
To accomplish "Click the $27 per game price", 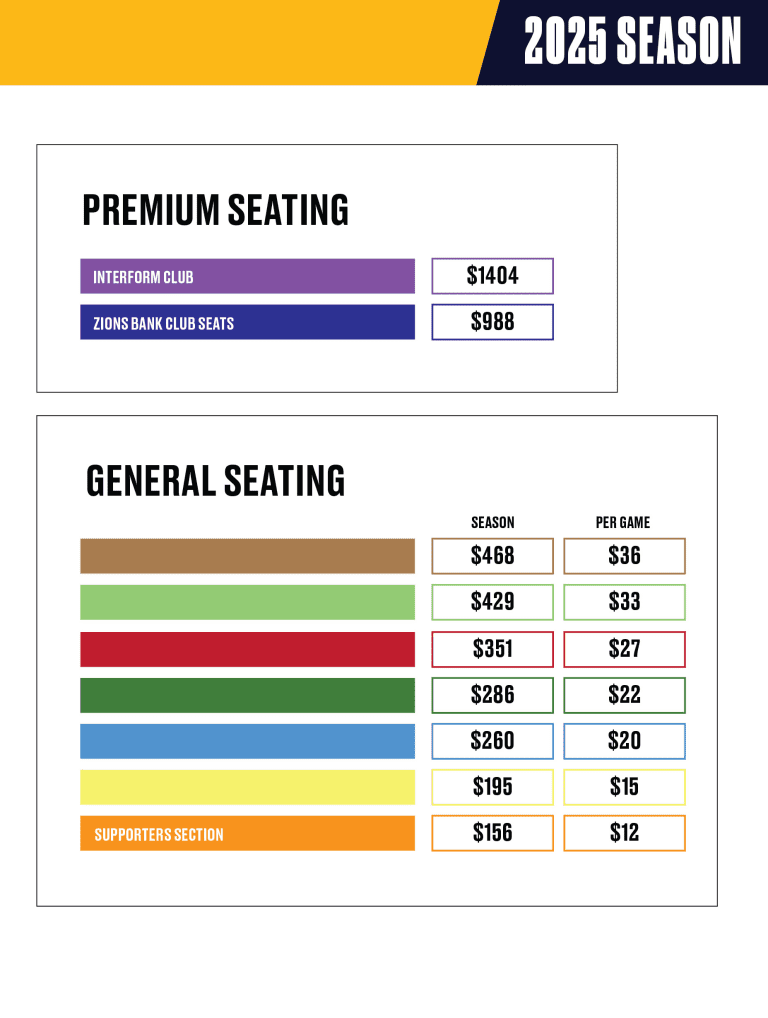I will point(625,649).
